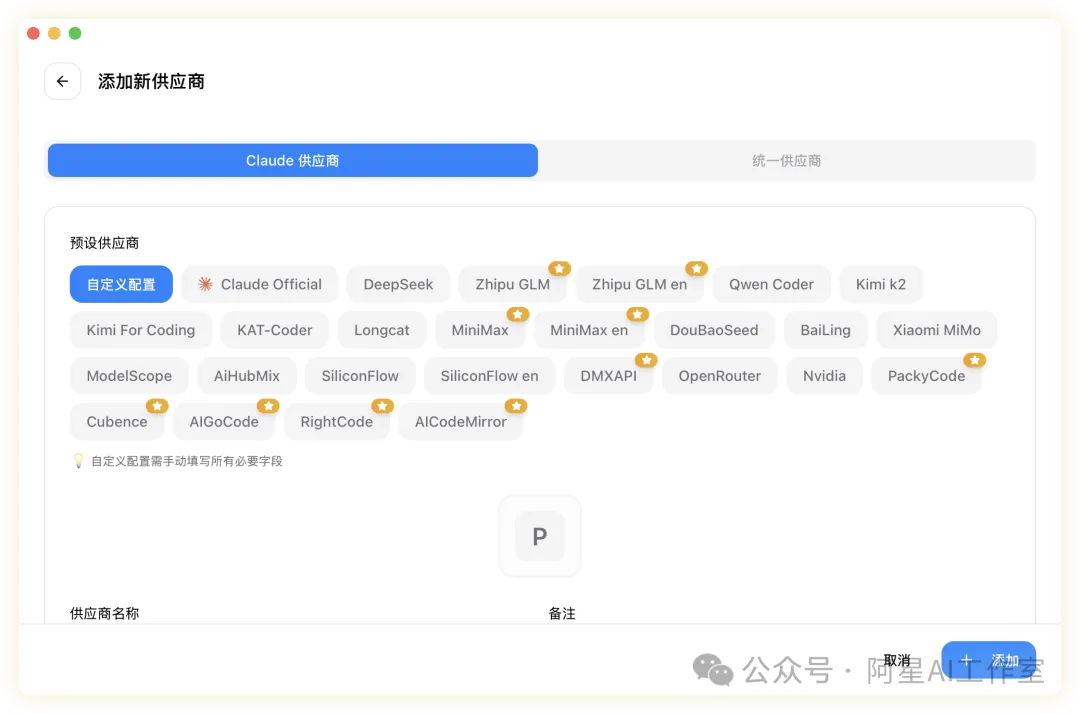Switch to the 统一供应商 tab

tap(786, 161)
